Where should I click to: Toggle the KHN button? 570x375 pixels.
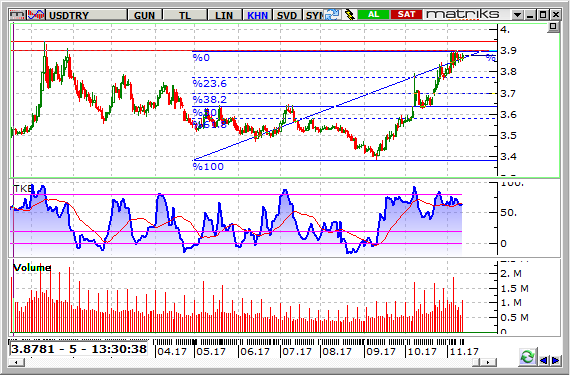pyautogui.click(x=257, y=15)
